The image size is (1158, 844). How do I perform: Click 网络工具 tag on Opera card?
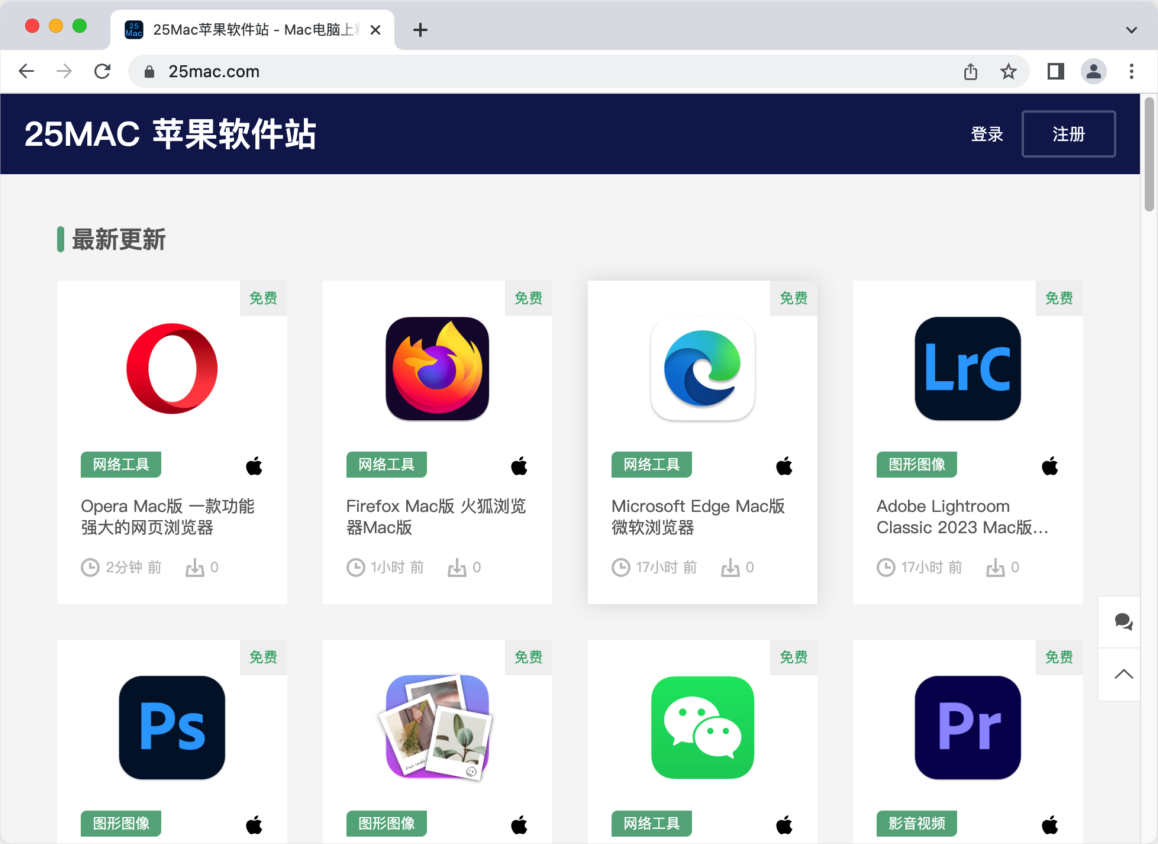click(121, 464)
